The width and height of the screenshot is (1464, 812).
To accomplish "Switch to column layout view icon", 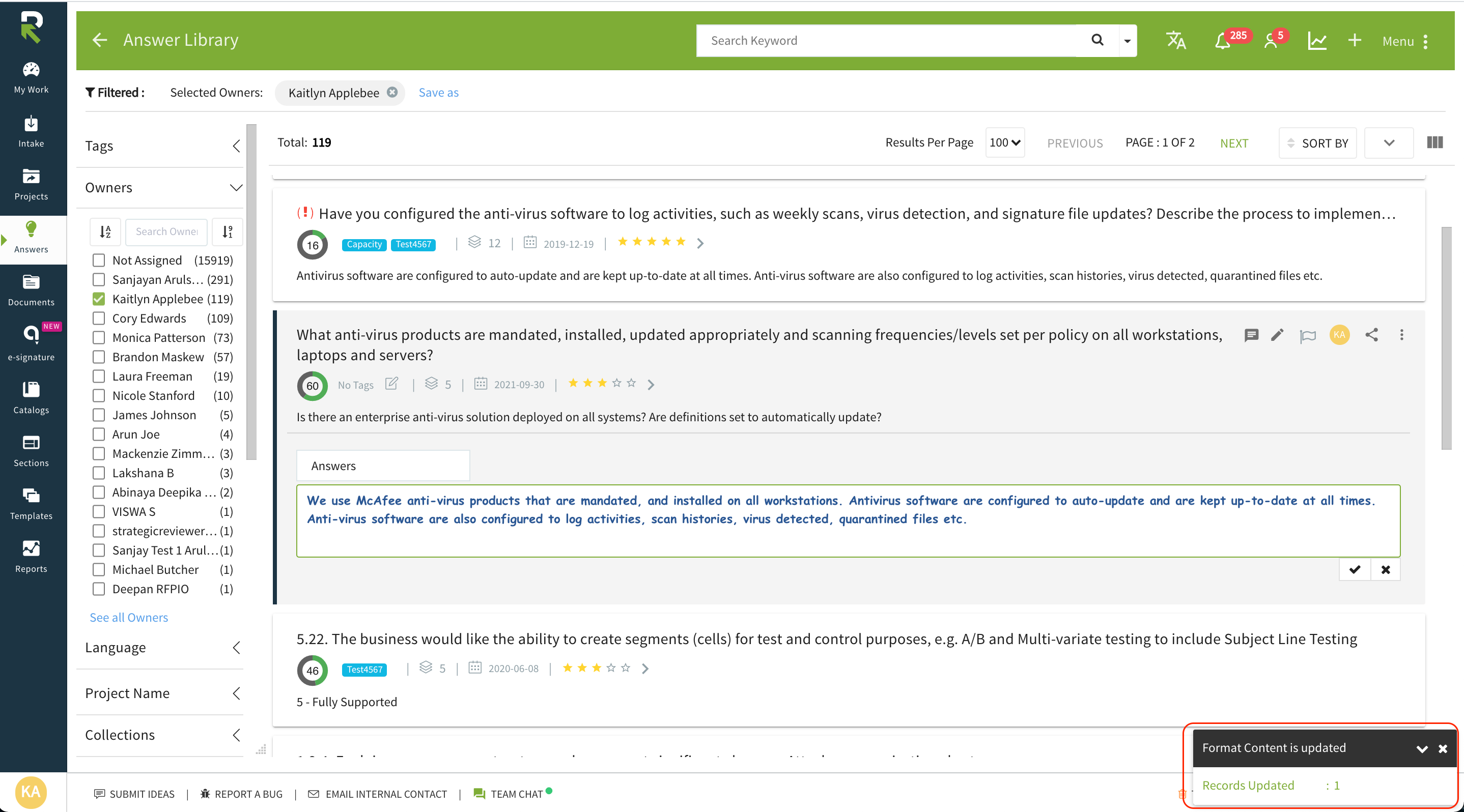I will (x=1434, y=142).
